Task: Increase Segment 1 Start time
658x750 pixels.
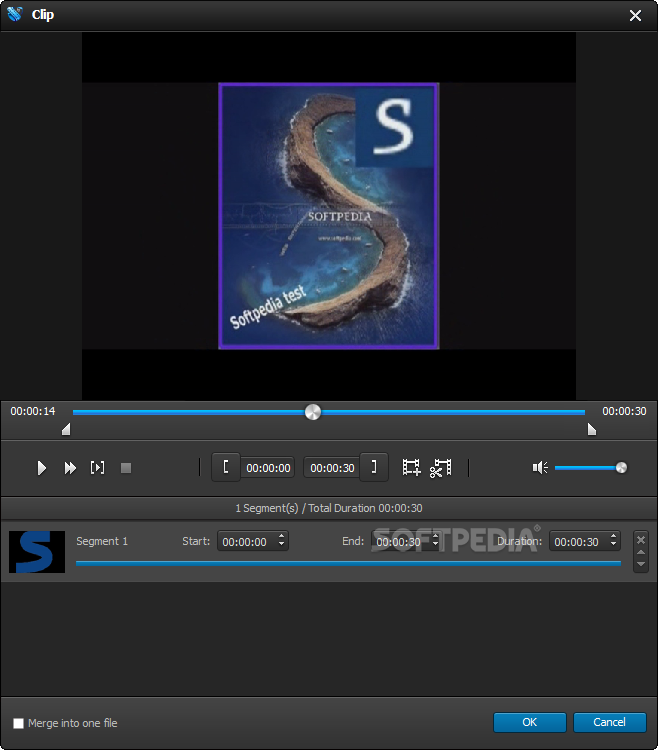Action: point(282,536)
